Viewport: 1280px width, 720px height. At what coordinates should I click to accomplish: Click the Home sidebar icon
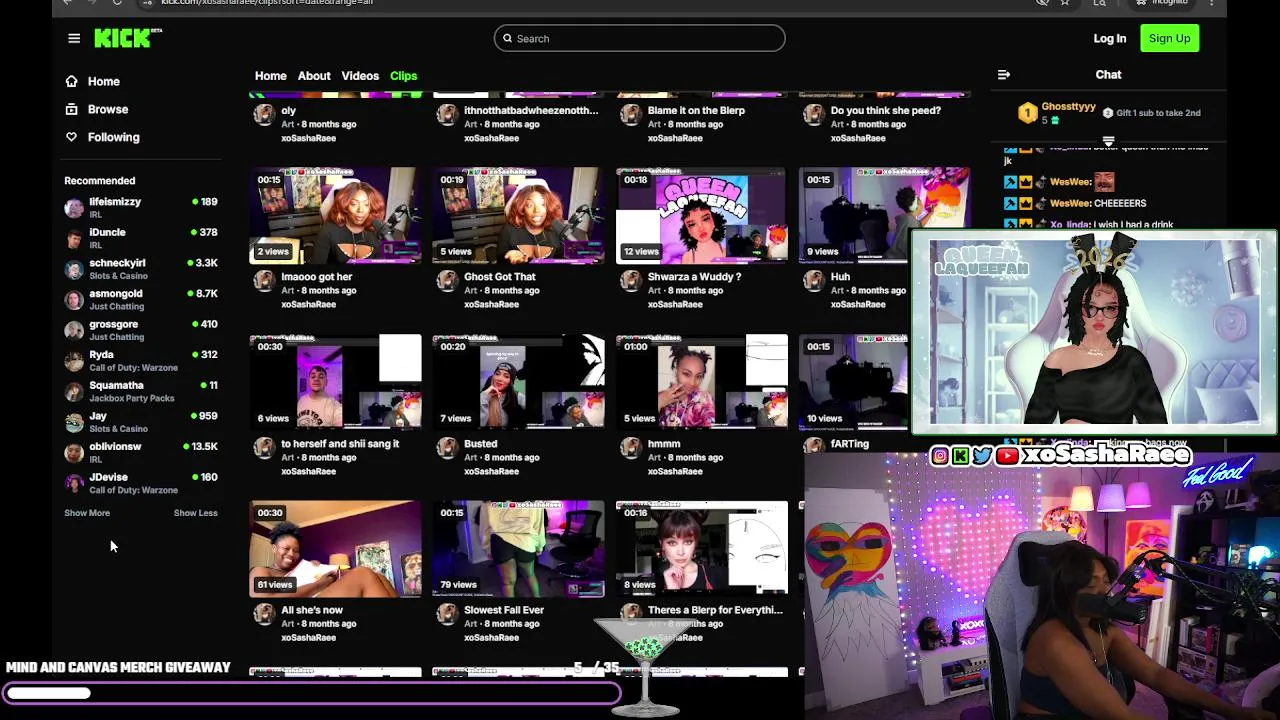coord(71,82)
